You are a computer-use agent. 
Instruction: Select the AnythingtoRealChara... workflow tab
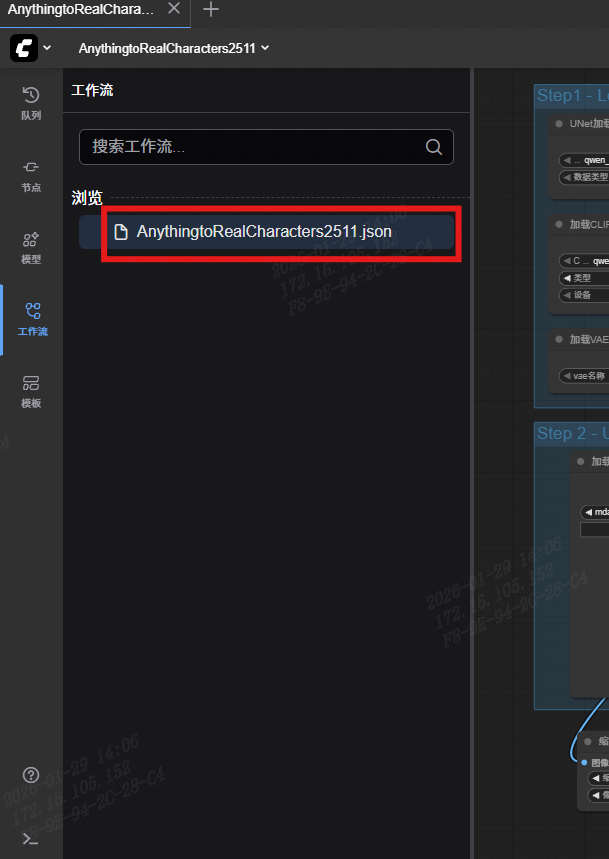[x=80, y=9]
